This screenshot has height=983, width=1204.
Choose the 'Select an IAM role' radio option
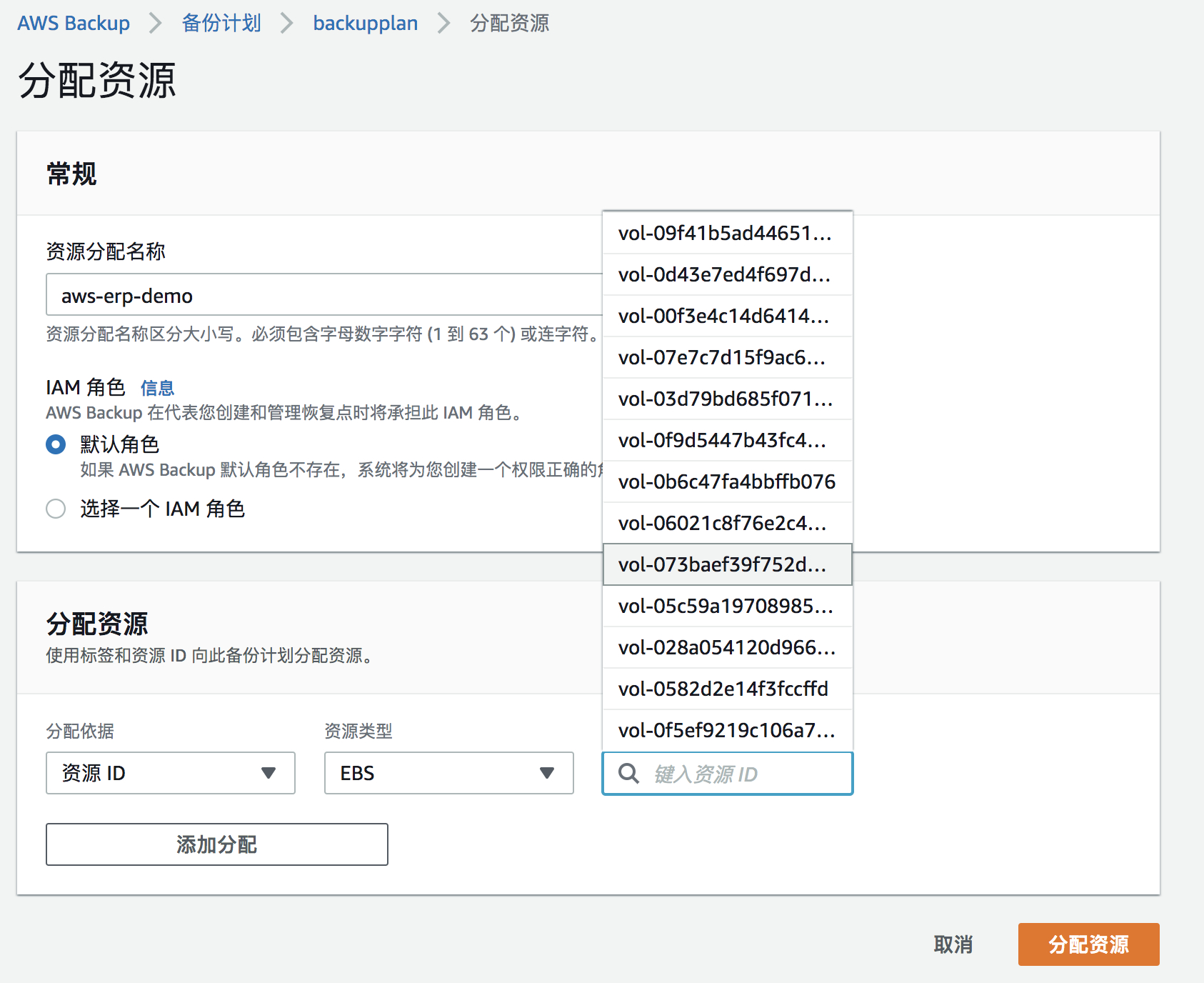pyautogui.click(x=56, y=509)
